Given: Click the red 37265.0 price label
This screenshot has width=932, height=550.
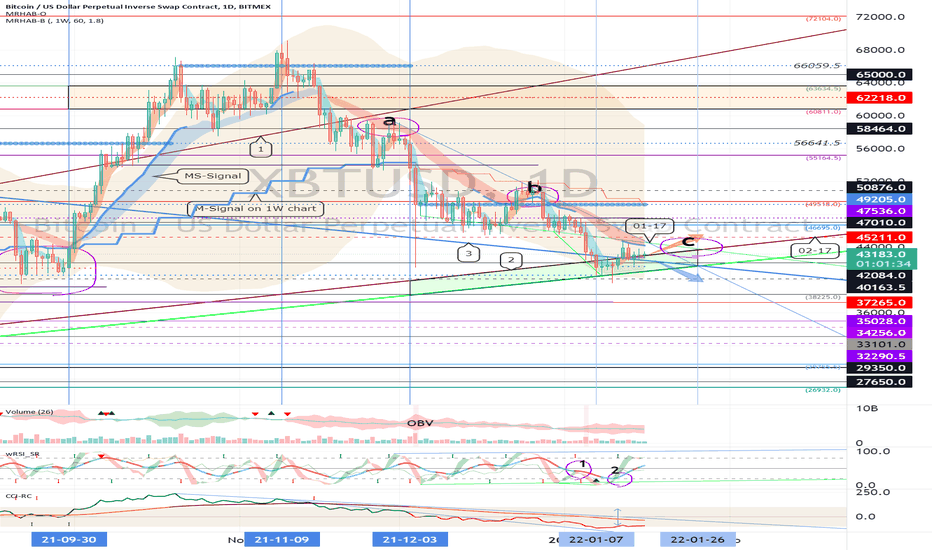Looking at the screenshot, I should coord(881,303).
